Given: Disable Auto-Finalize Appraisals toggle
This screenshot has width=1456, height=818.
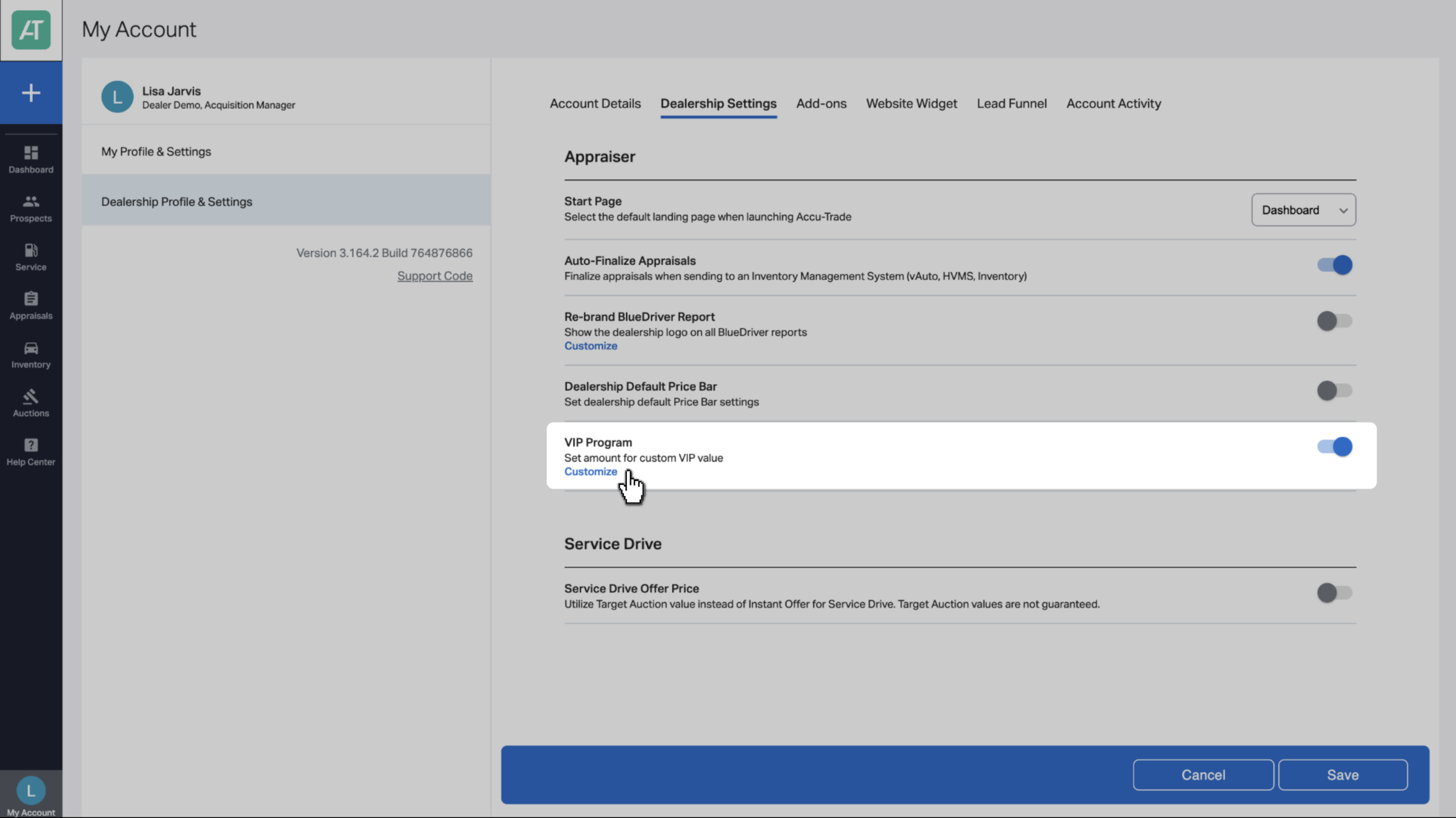Looking at the screenshot, I should tap(1334, 265).
